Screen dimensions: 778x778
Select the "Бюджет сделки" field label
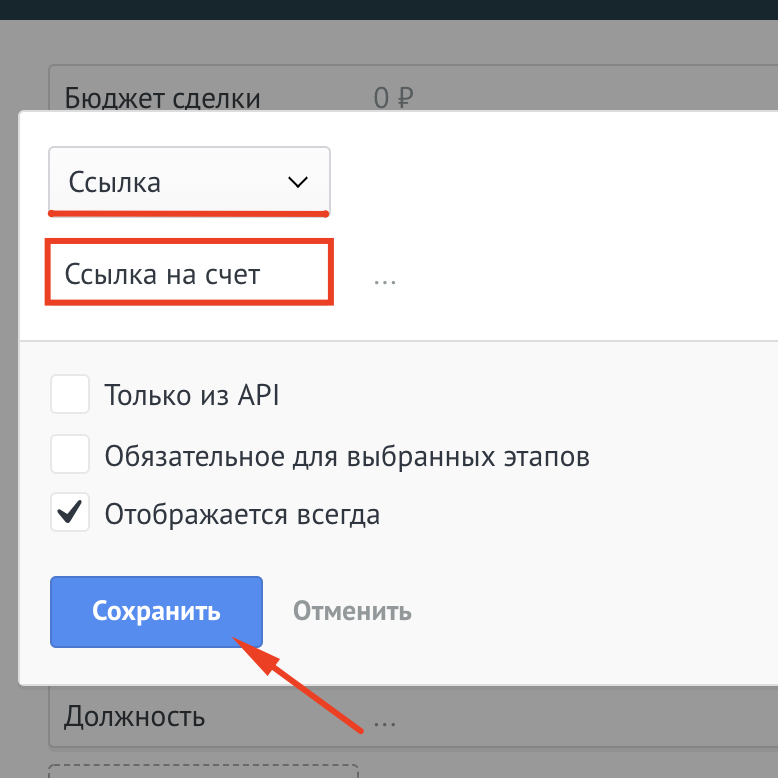(163, 98)
